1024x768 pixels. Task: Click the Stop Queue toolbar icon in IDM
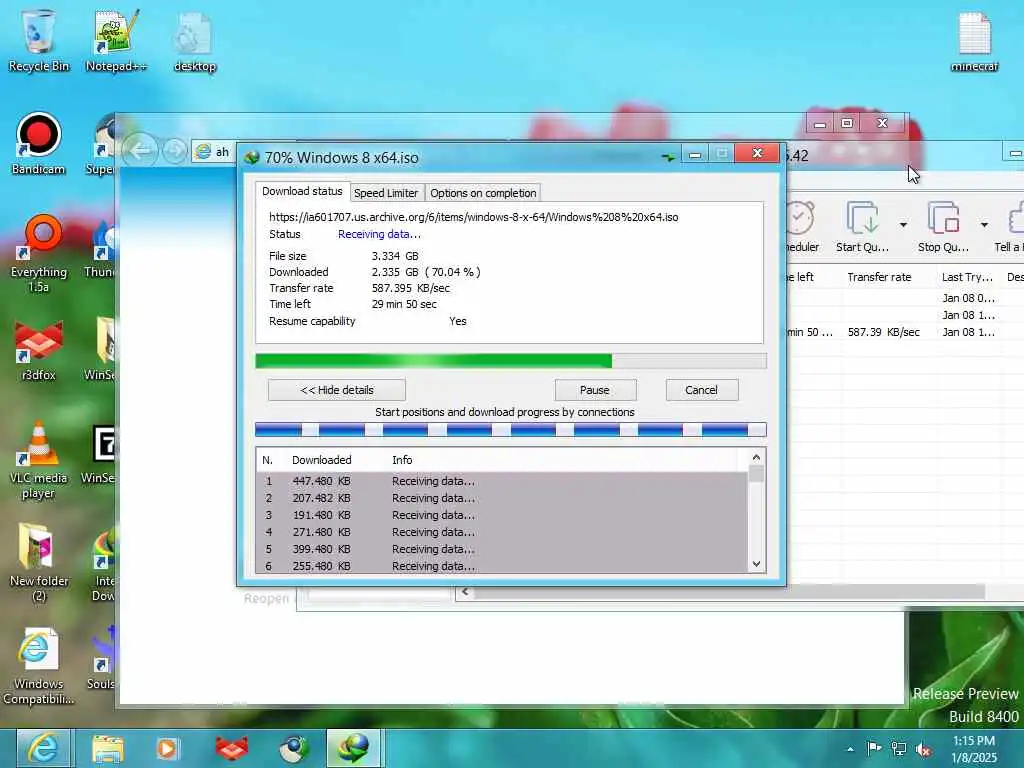[x=943, y=226]
